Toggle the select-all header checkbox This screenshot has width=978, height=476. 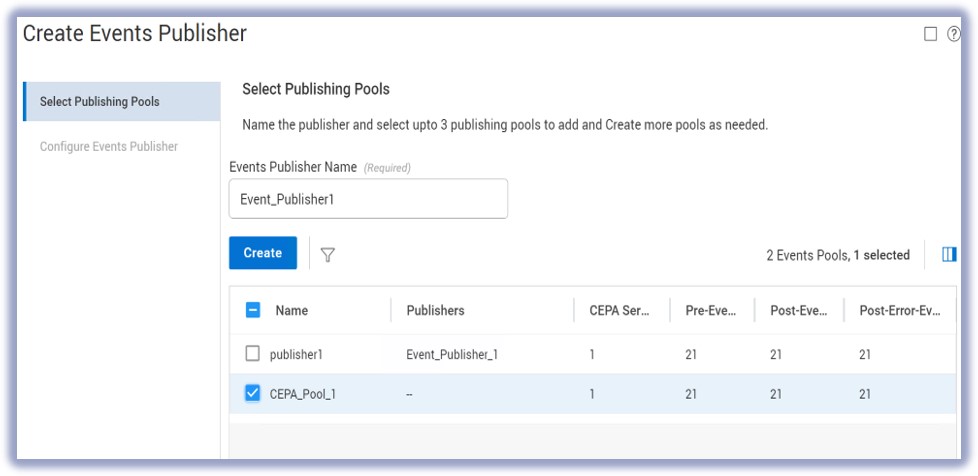tap(253, 310)
